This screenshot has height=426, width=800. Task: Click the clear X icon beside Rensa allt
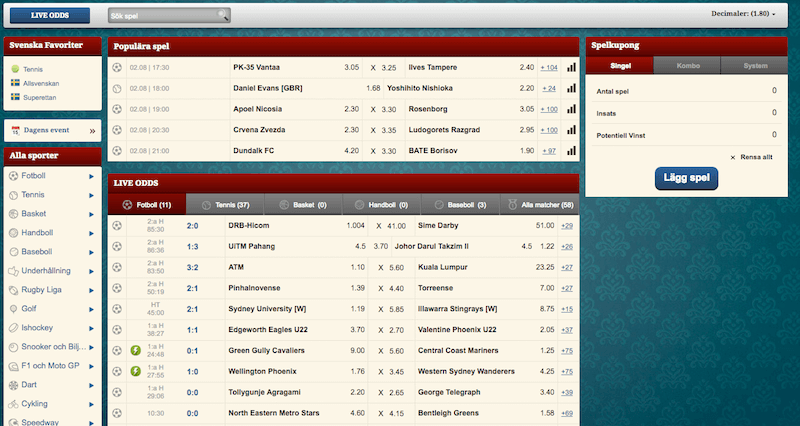pyautogui.click(x=733, y=158)
